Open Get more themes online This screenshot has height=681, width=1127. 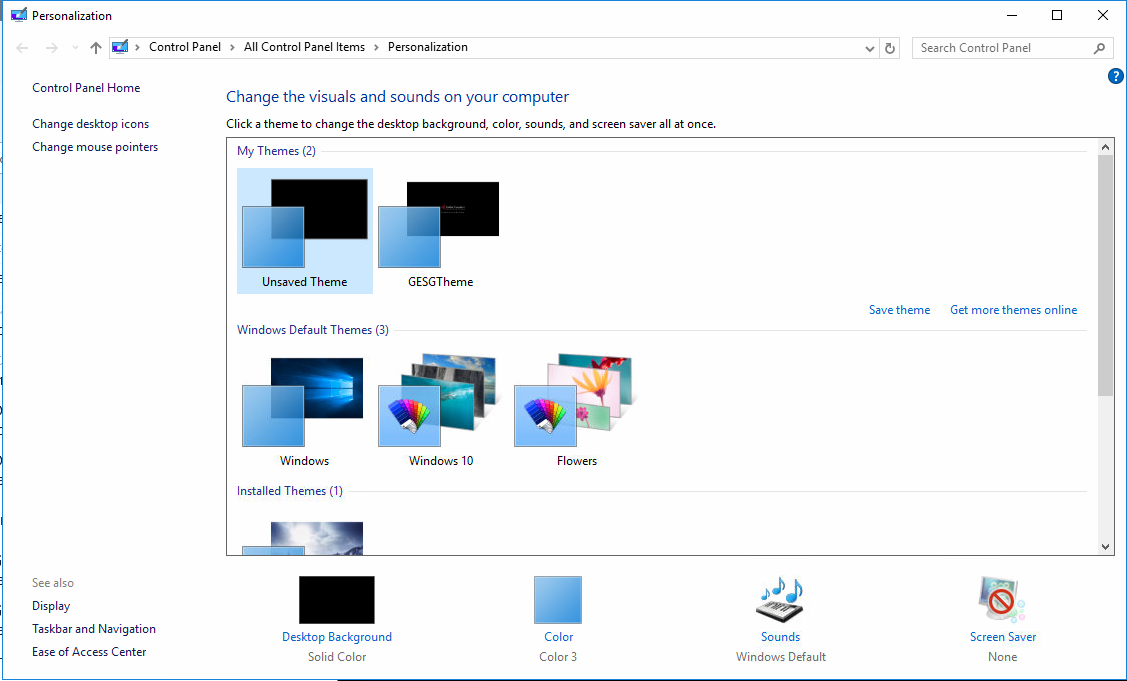1013,309
